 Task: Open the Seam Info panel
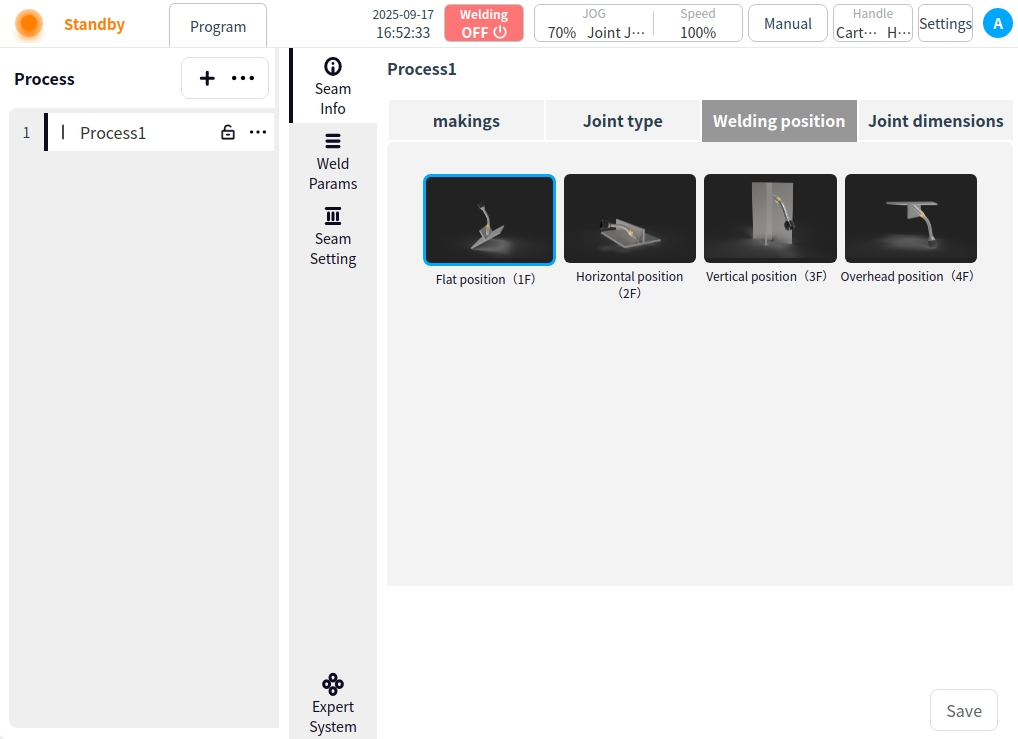[x=333, y=86]
